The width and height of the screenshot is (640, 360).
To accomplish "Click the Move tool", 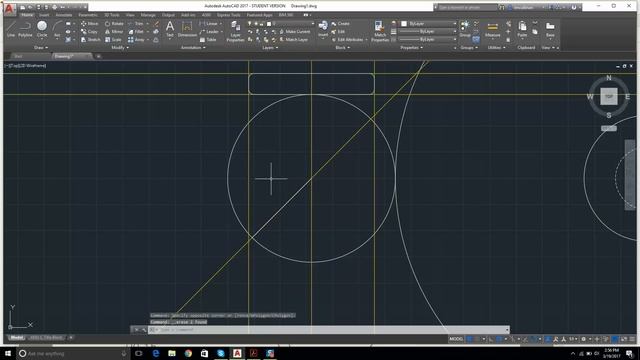I will click(x=89, y=24).
